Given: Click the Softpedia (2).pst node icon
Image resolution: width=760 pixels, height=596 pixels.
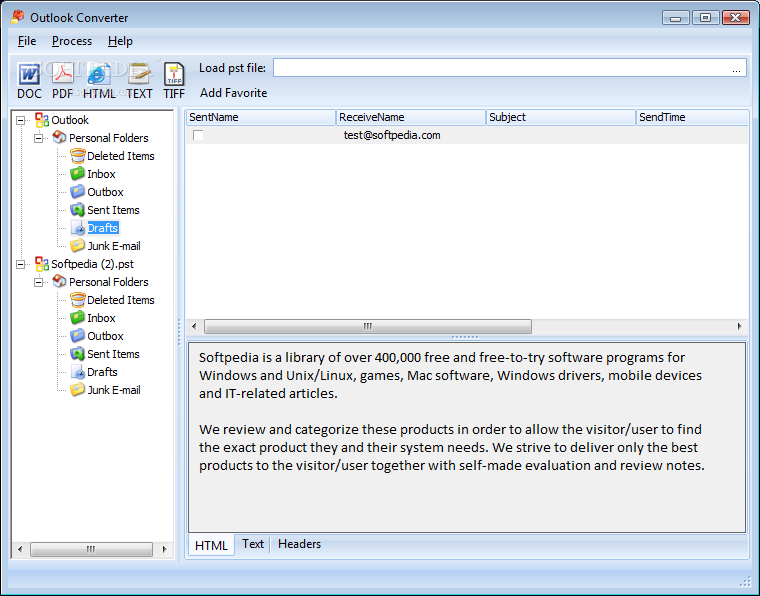Looking at the screenshot, I should (x=42, y=264).
